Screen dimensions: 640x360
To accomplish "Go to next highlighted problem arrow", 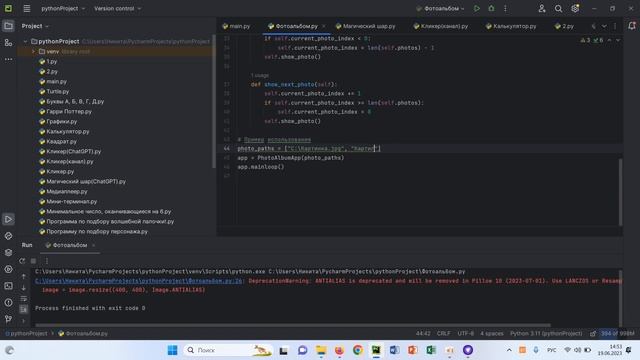I will pyautogui.click(x=618, y=40).
